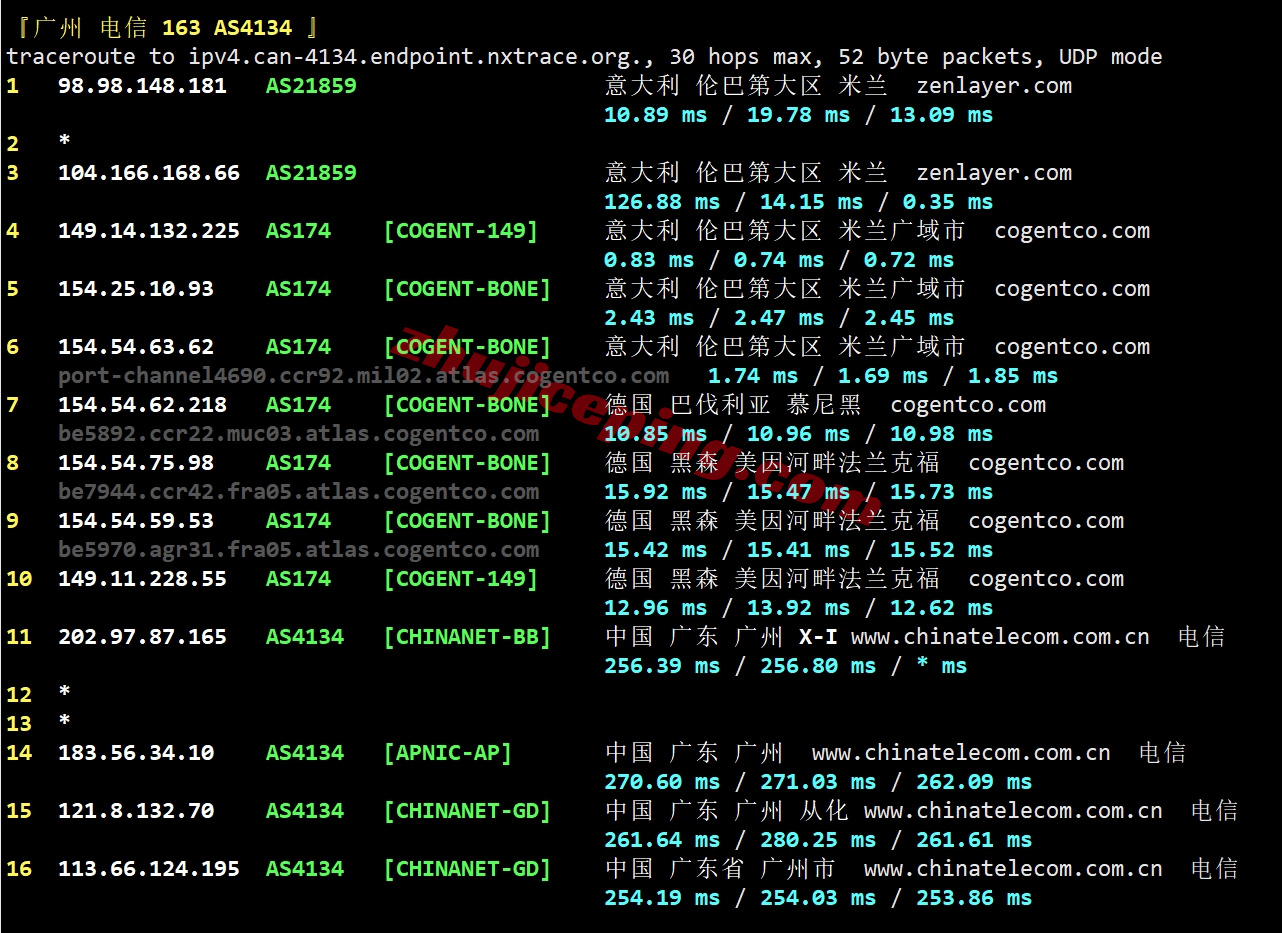This screenshot has height=933, width=1282.
Task: Select zenlayer.com on the 104.166.168.66 row
Action: [x=994, y=173]
